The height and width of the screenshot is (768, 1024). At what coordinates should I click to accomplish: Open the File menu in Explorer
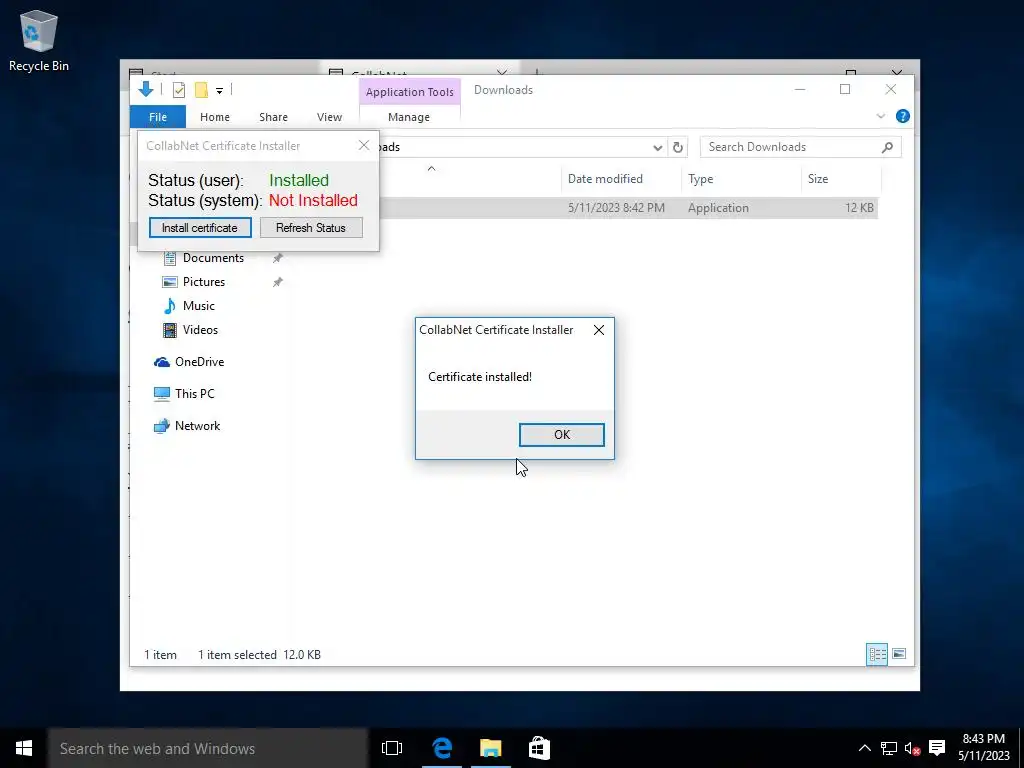158,117
